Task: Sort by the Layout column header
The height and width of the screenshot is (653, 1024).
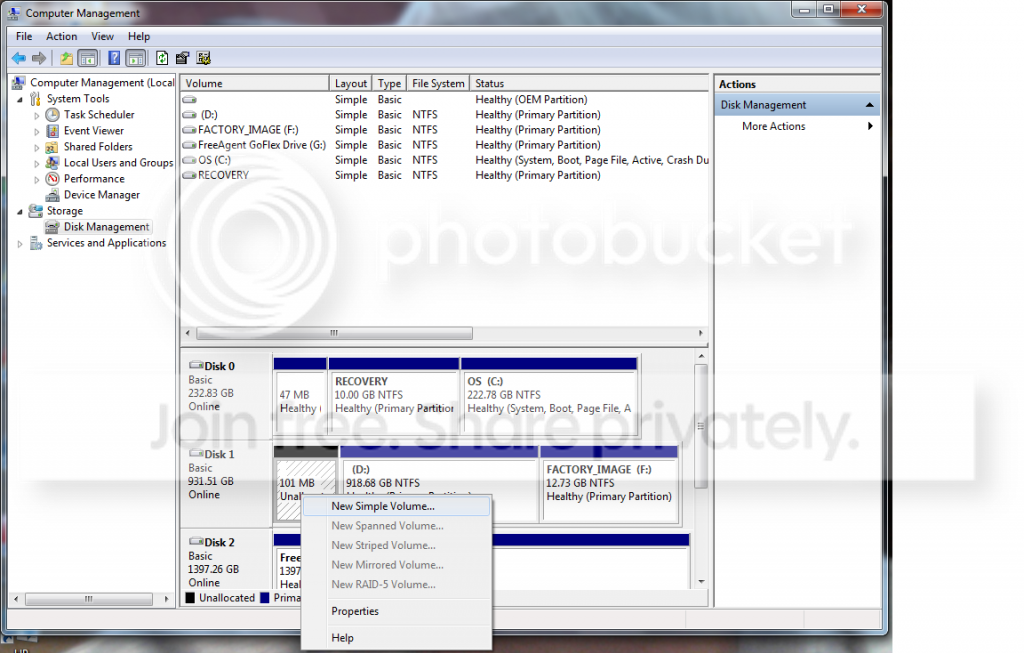Action: point(351,84)
